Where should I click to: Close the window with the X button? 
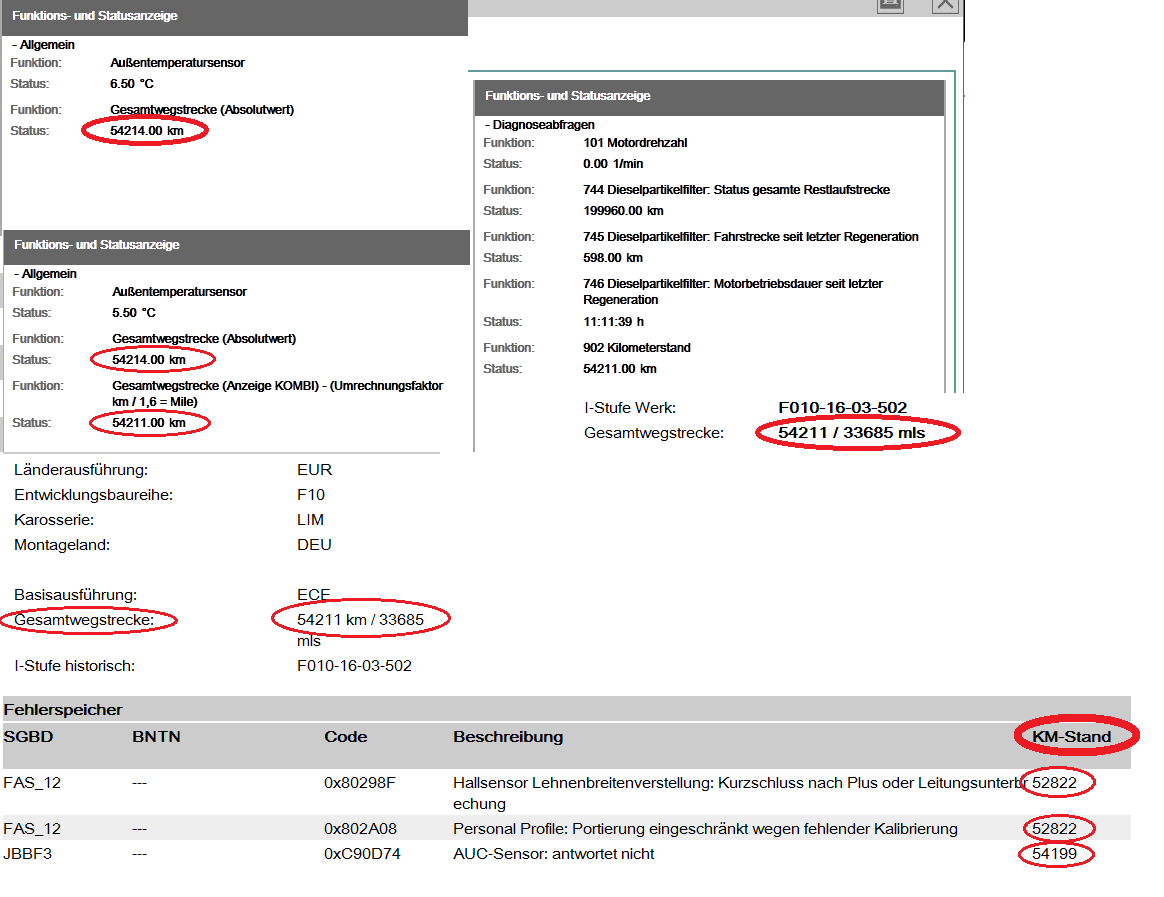pyautogui.click(x=945, y=5)
